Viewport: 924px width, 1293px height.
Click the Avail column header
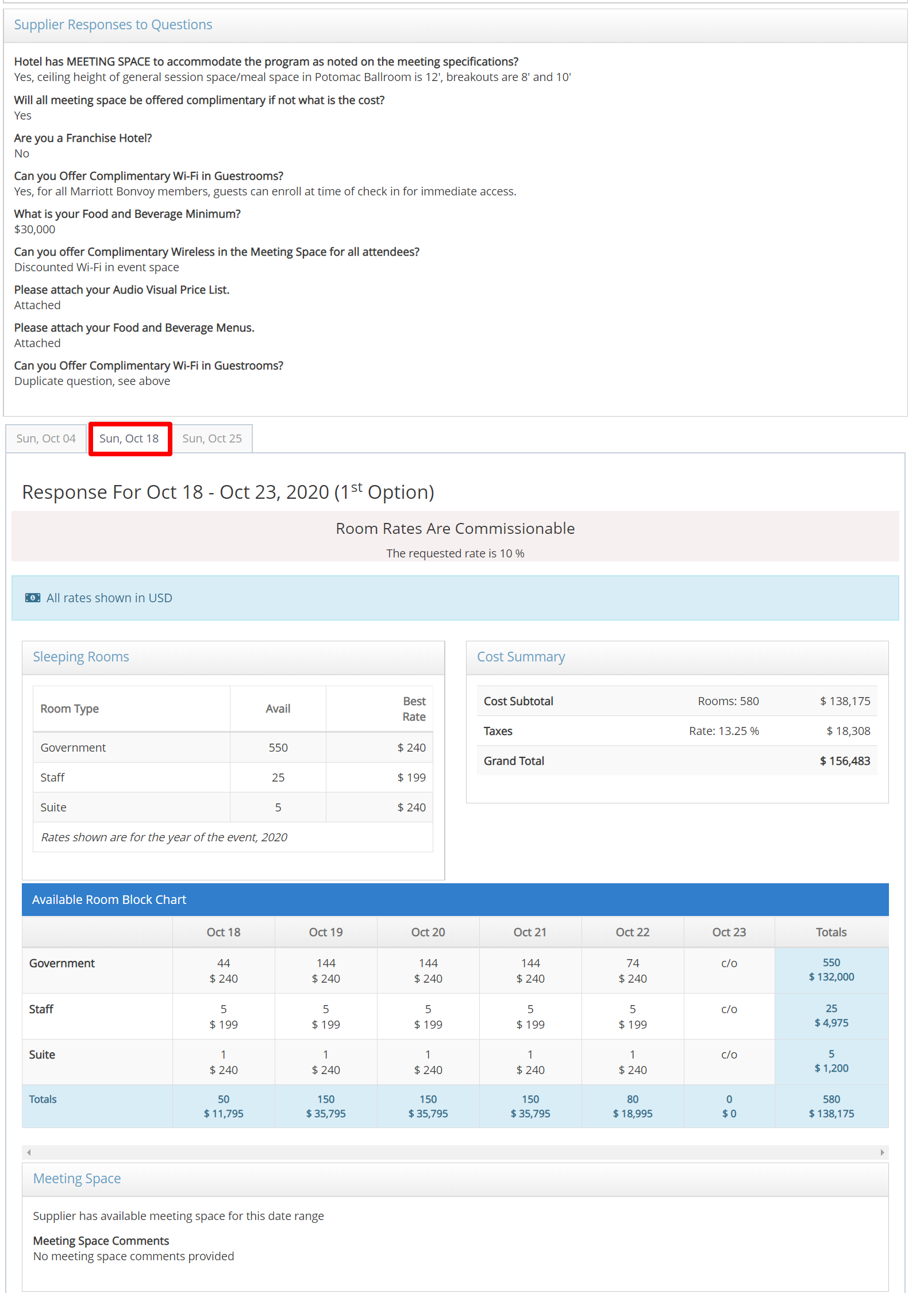point(278,709)
